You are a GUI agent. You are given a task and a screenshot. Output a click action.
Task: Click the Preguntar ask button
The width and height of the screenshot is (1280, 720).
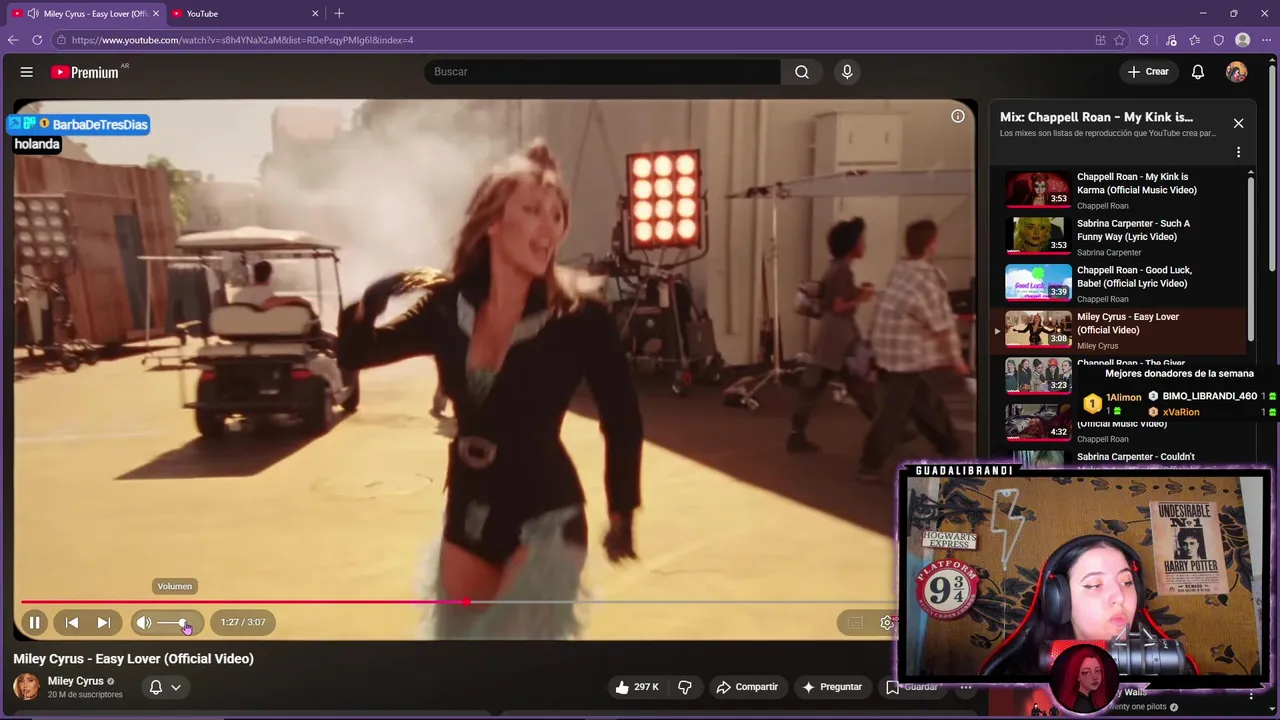(832, 687)
